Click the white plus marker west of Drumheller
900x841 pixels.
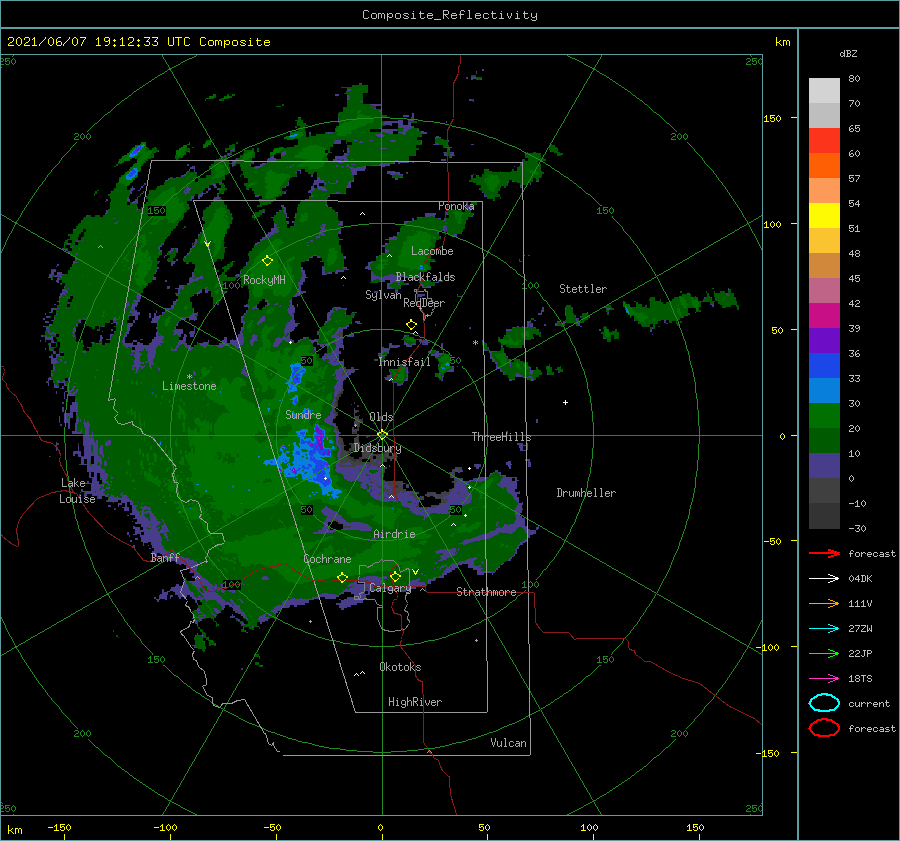565,402
